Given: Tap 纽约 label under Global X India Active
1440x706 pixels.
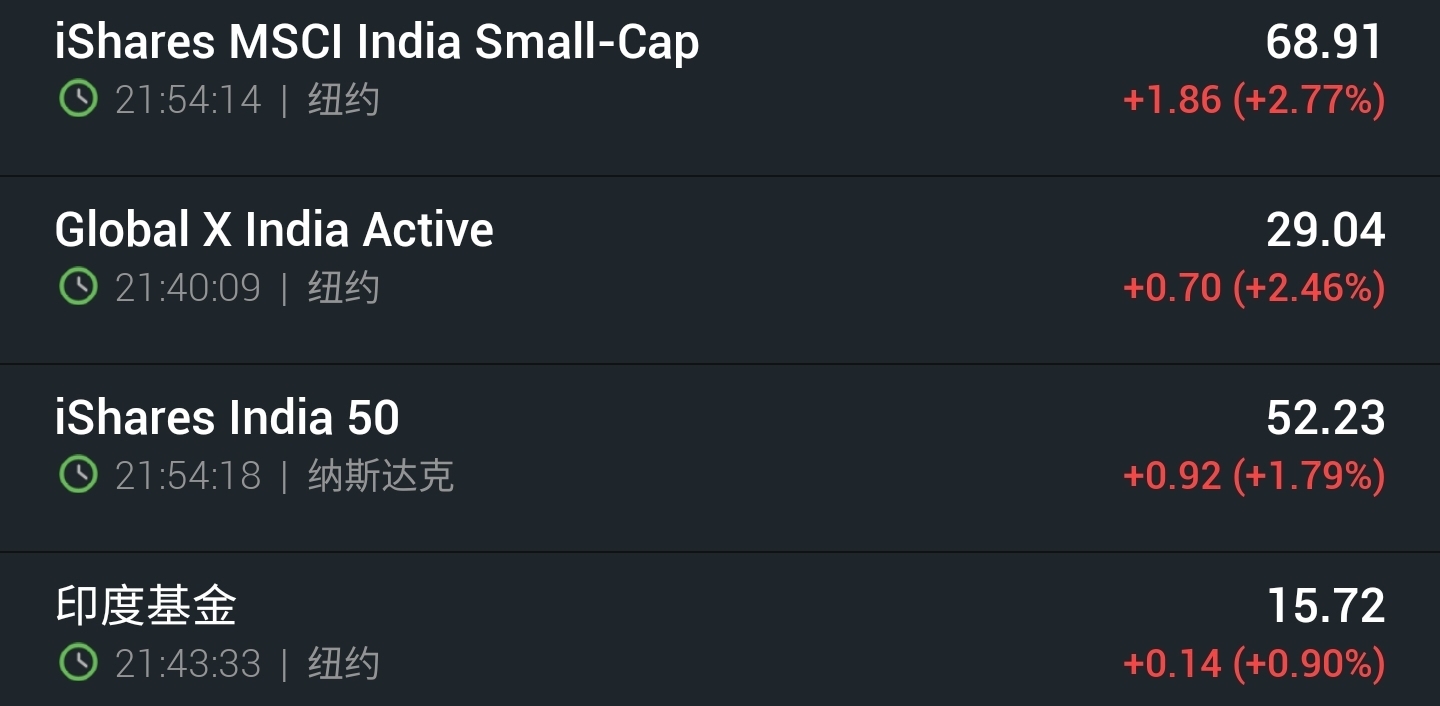Looking at the screenshot, I should [343, 288].
